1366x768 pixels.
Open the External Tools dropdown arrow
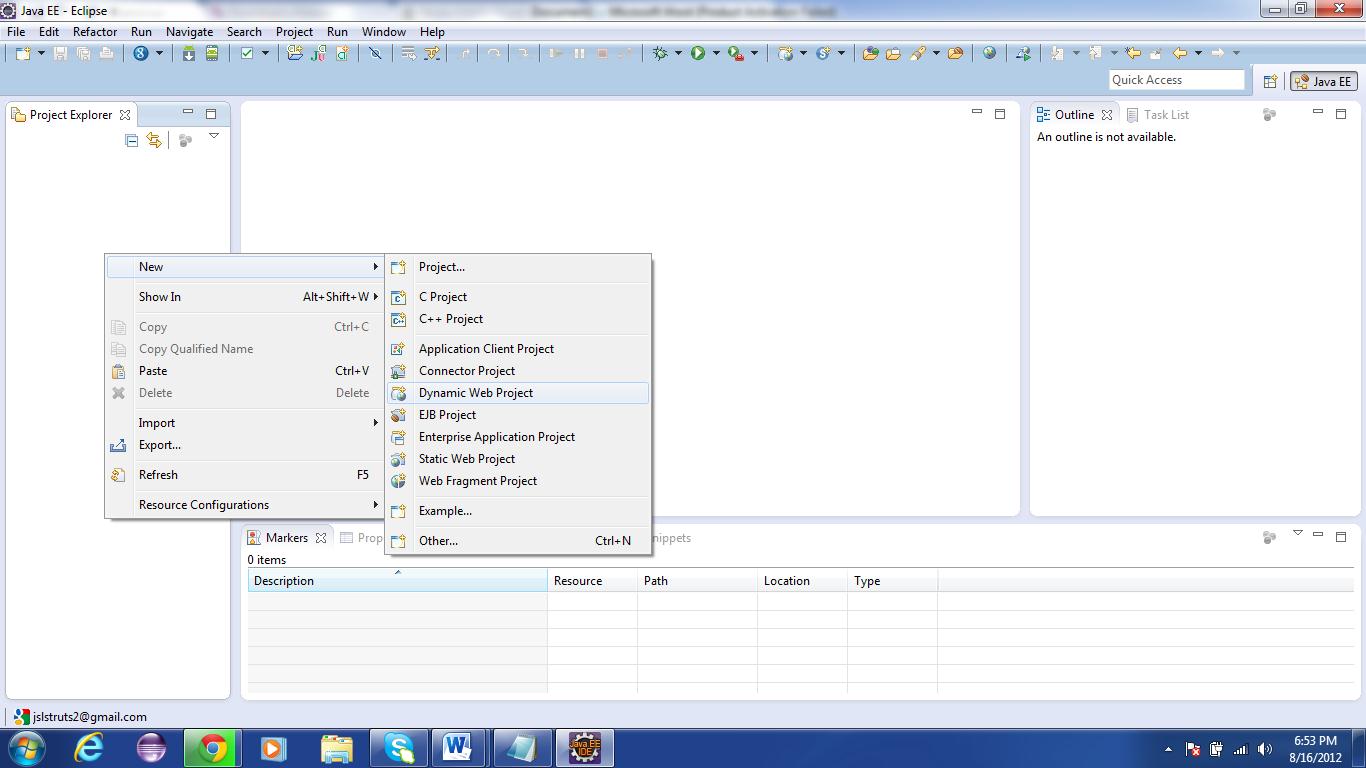[754, 54]
